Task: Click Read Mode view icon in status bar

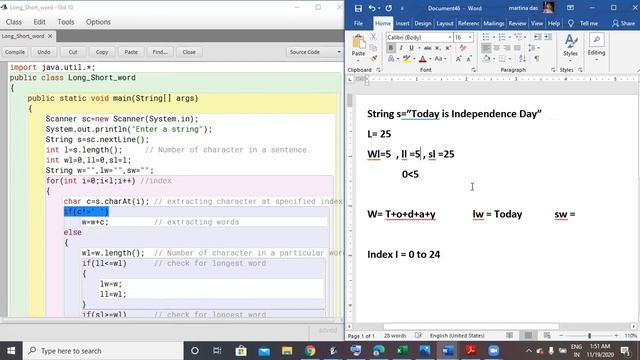Action: pos(509,336)
